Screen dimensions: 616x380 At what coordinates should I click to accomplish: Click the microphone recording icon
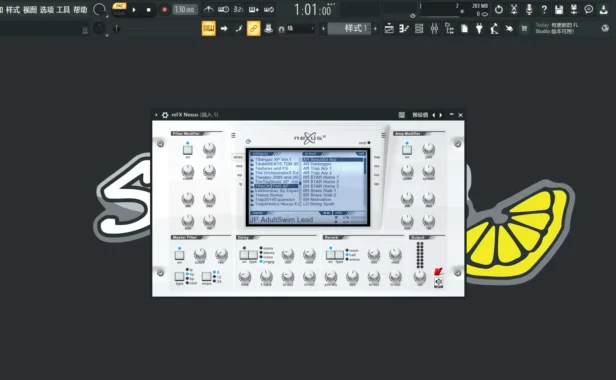click(529, 9)
